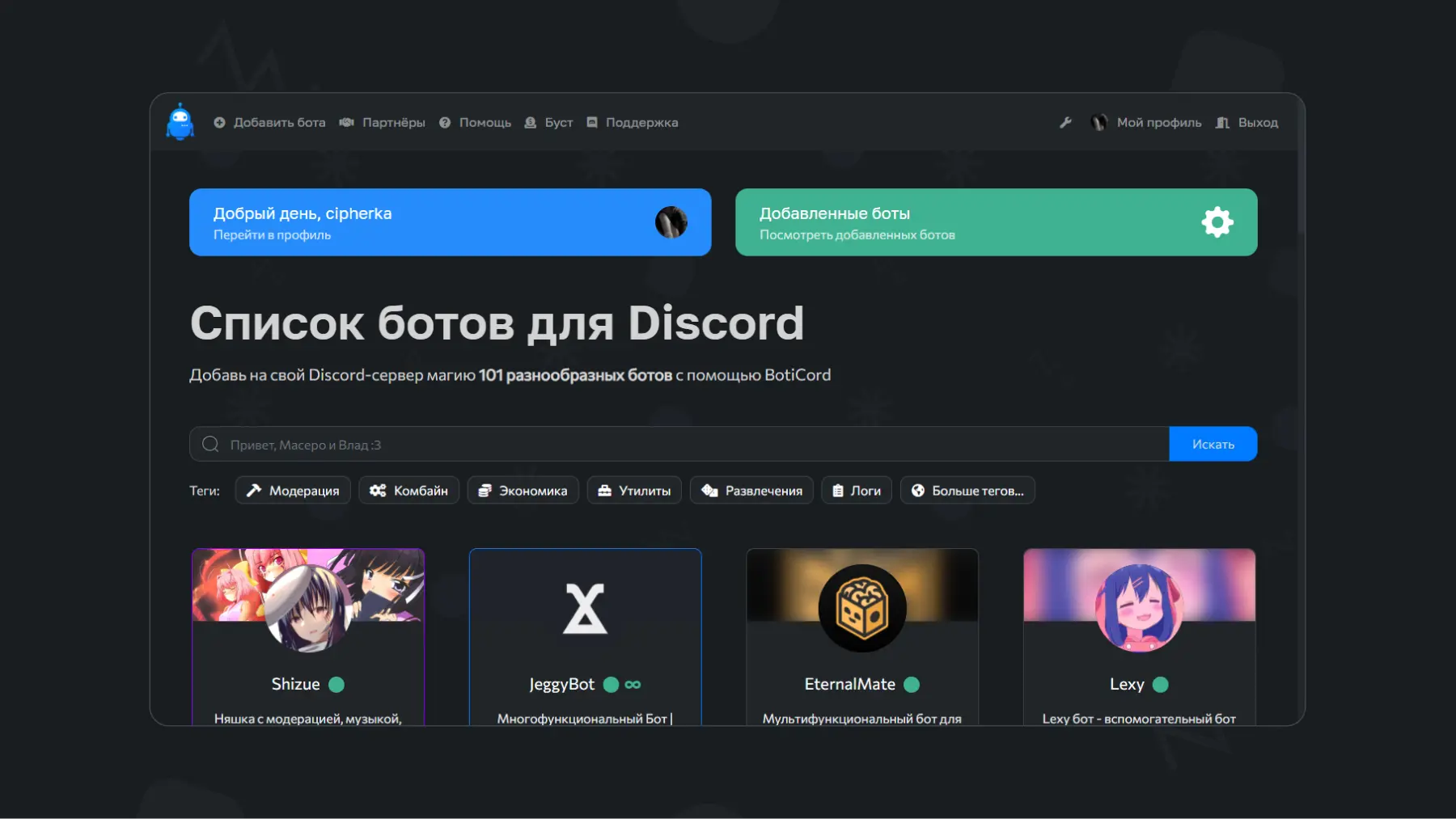
Task: Open the Партнёры nav link
Action: [393, 123]
